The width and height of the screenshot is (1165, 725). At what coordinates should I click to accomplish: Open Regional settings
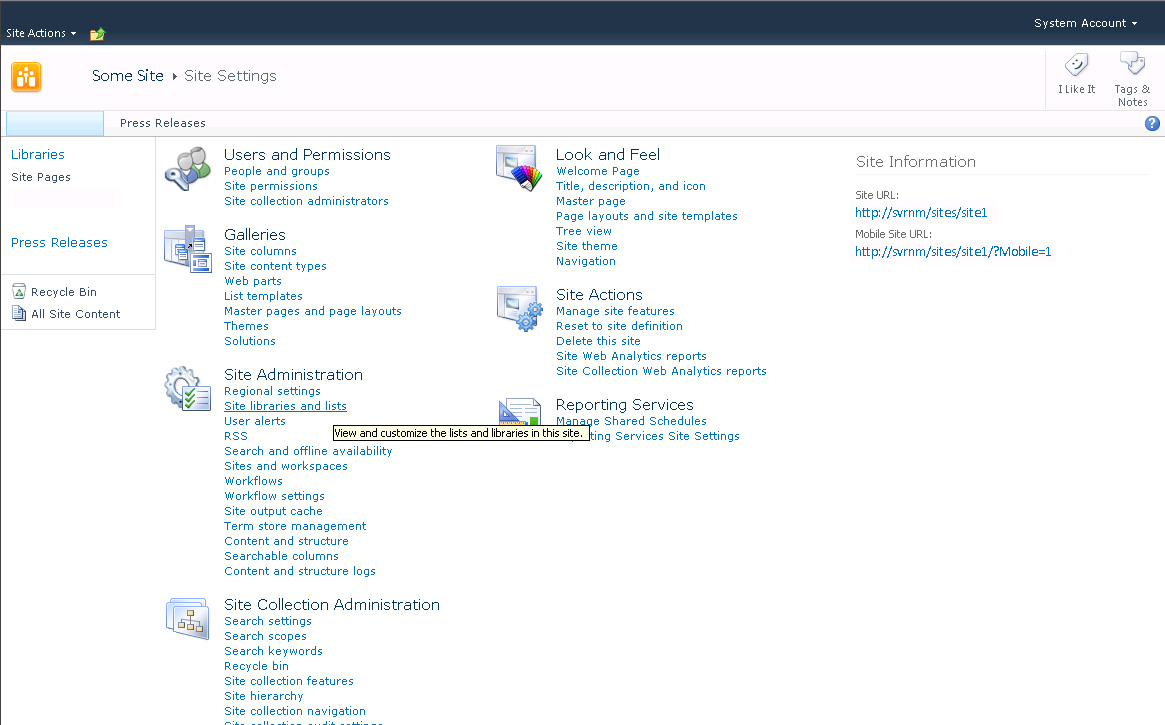273,391
